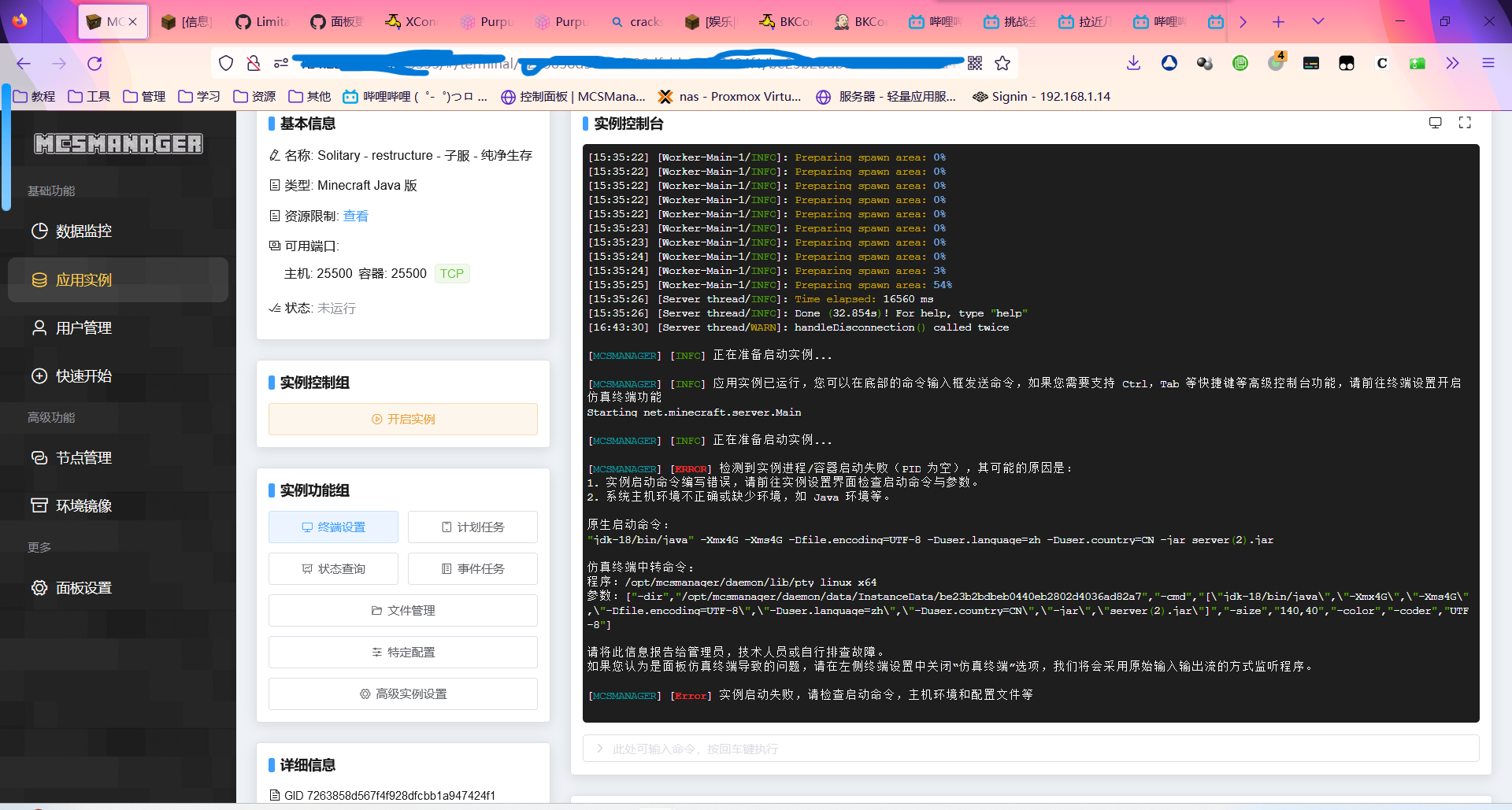Viewport: 1512px width, 810px height.
Task: Open the Firefox application menu
Action: 1489,63
